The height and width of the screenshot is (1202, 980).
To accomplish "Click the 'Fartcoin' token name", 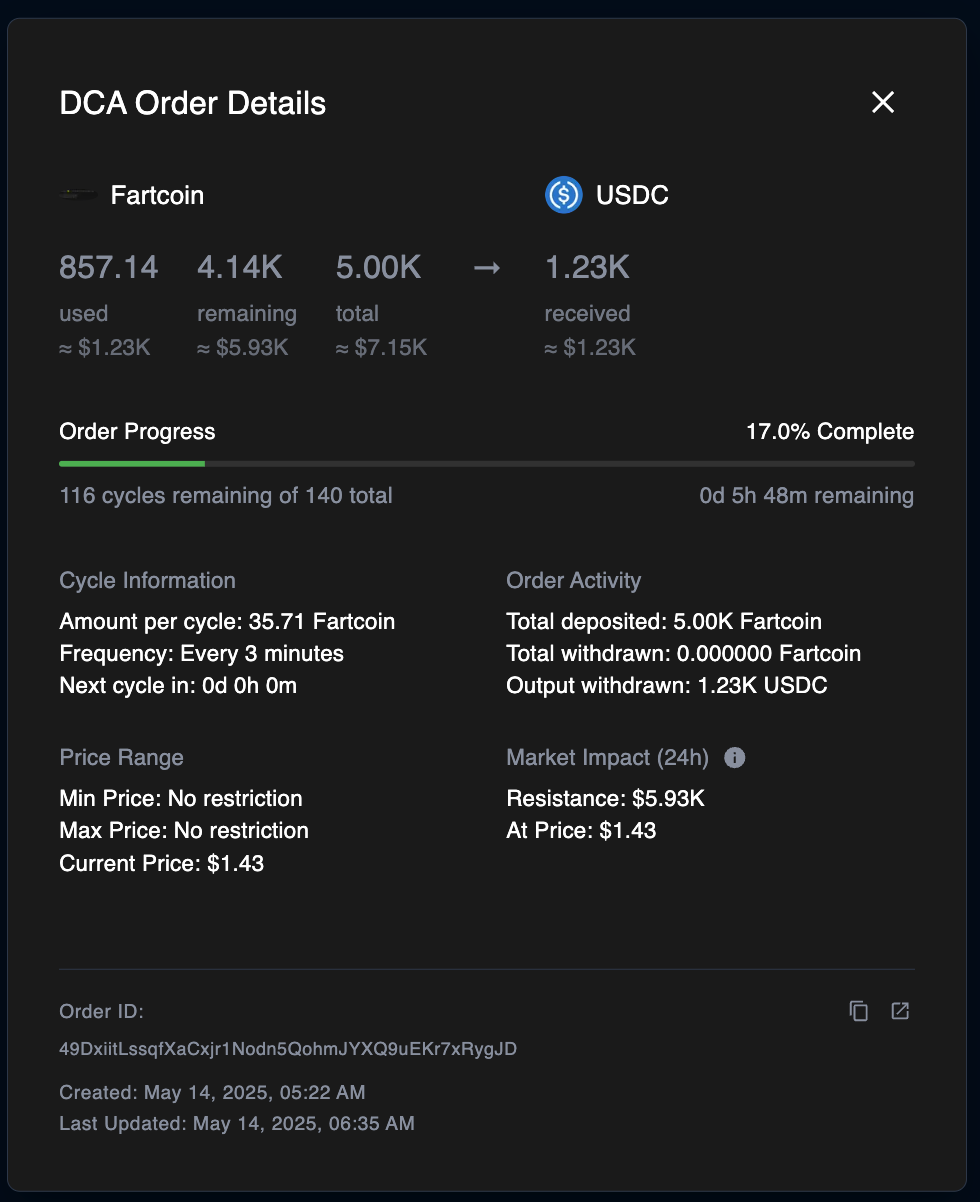I will tap(157, 195).
